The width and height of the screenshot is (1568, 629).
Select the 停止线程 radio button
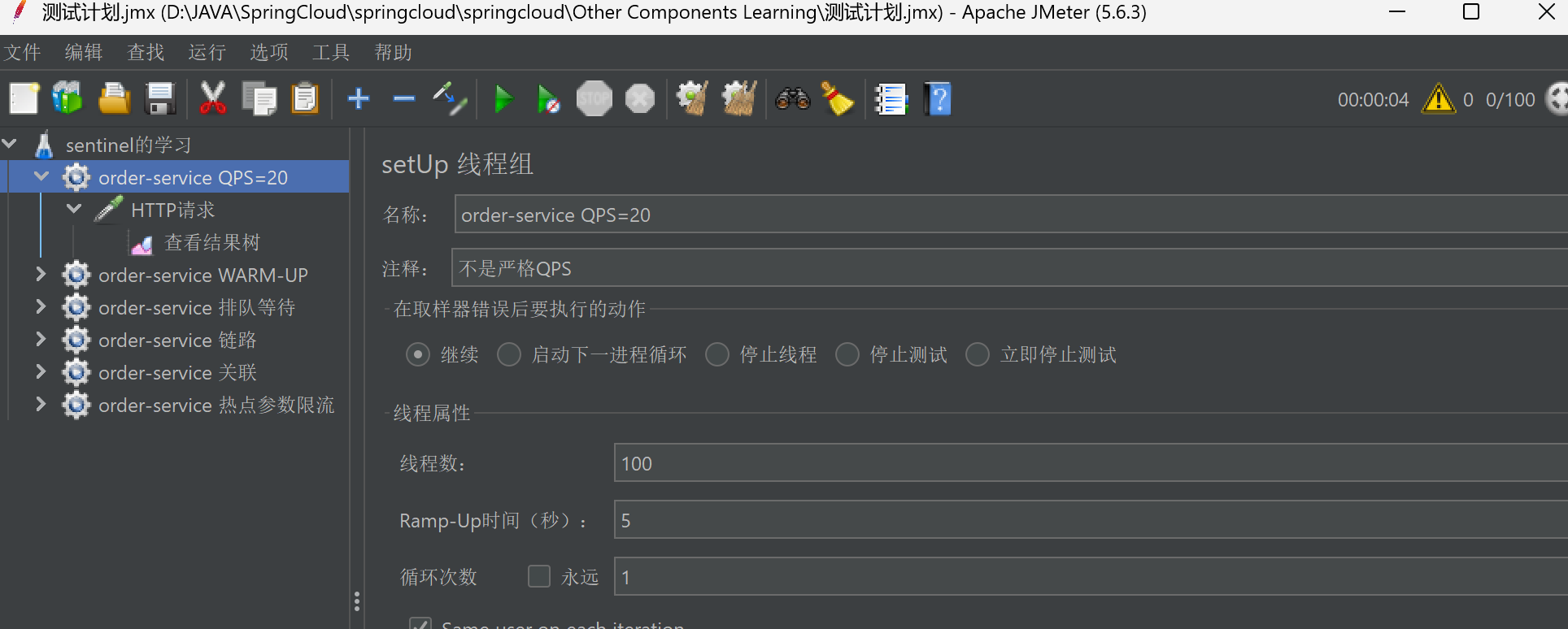coord(717,355)
